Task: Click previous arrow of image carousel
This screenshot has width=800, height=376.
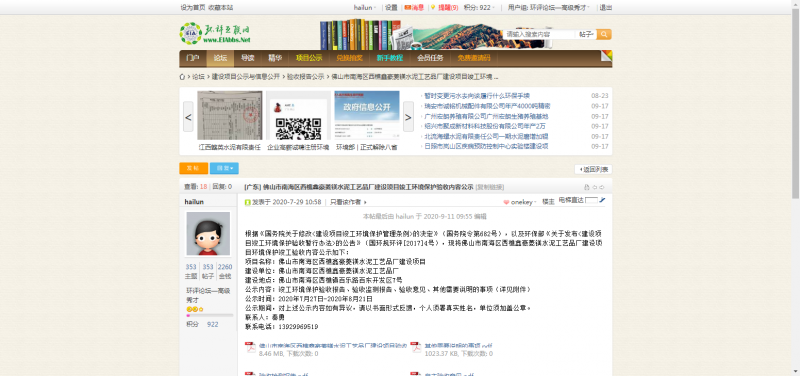Action: pyautogui.click(x=188, y=117)
